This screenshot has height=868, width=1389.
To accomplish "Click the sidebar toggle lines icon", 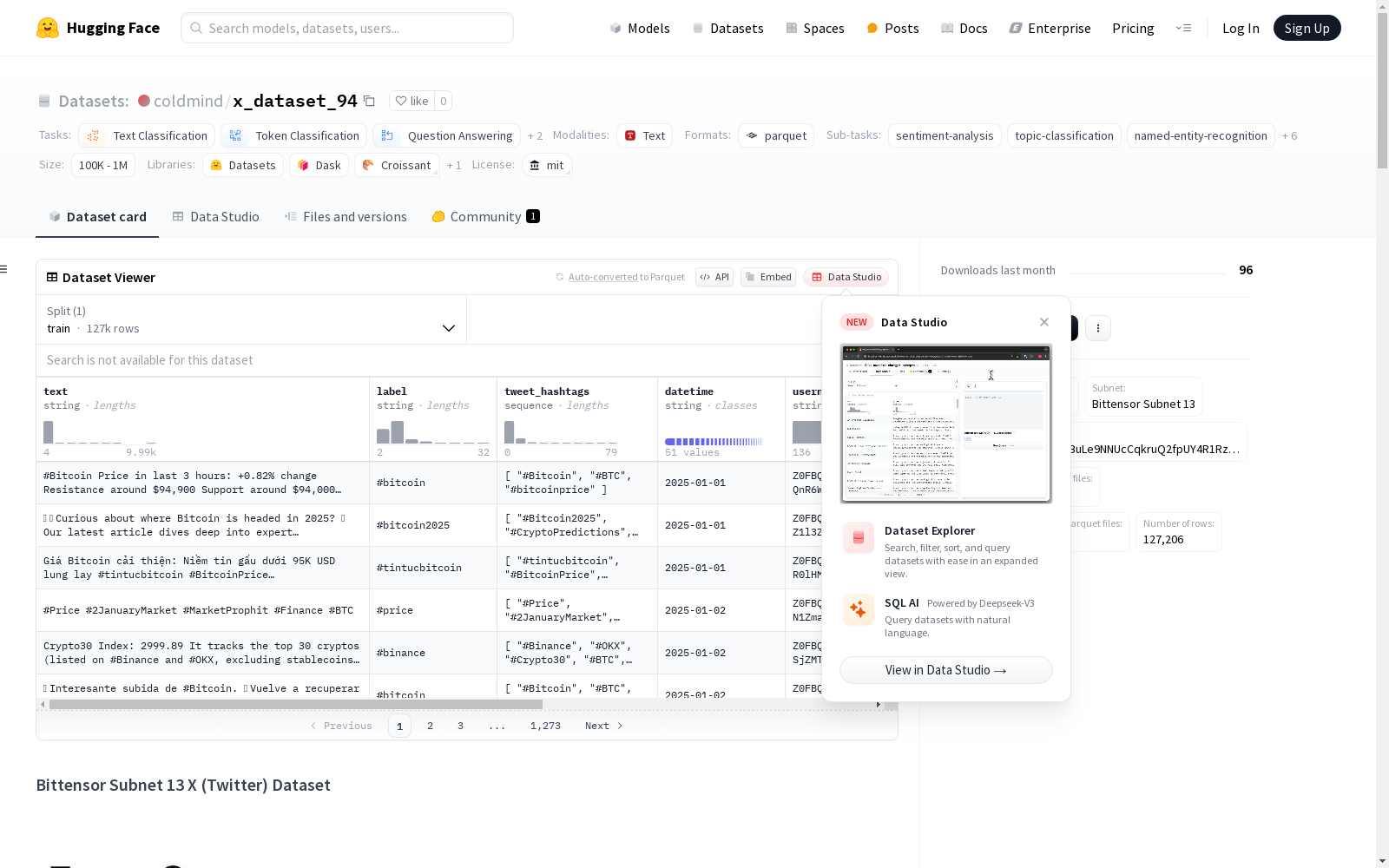I will click(x=3, y=269).
